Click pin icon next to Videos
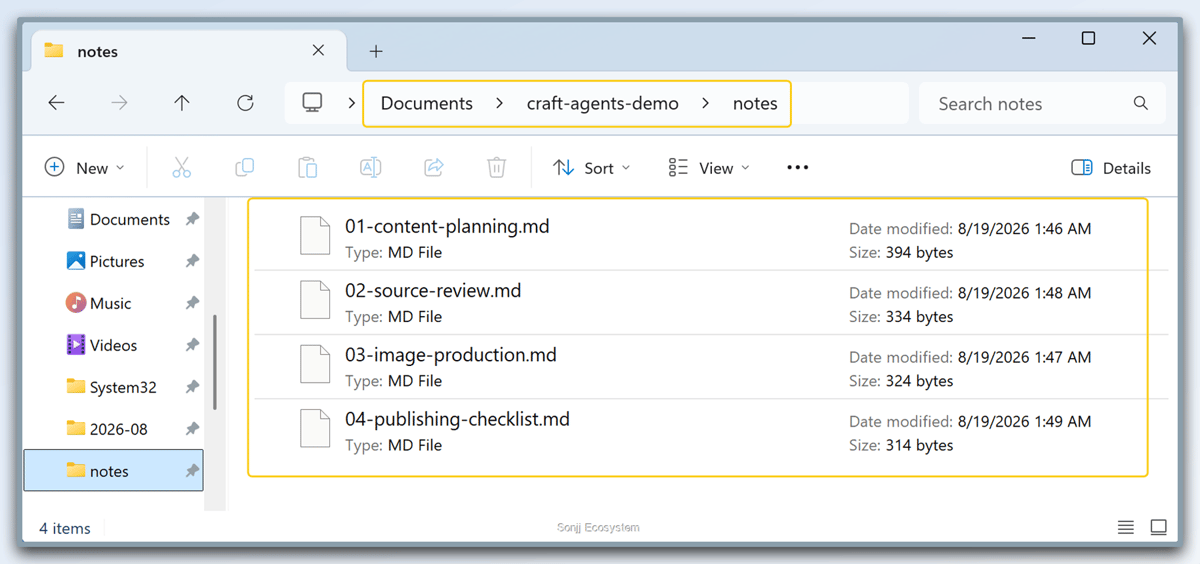Viewport: 1200px width, 564px height. coord(192,345)
